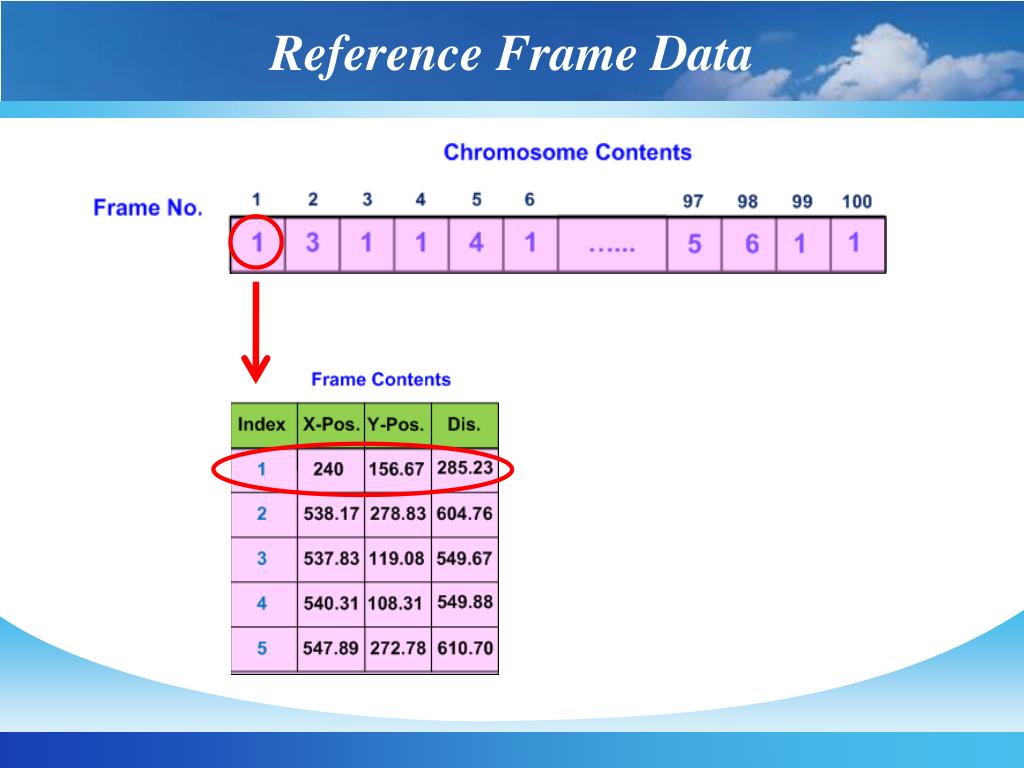Click frame number label 5 above the chromosome
The height and width of the screenshot is (768, 1024).
[476, 199]
